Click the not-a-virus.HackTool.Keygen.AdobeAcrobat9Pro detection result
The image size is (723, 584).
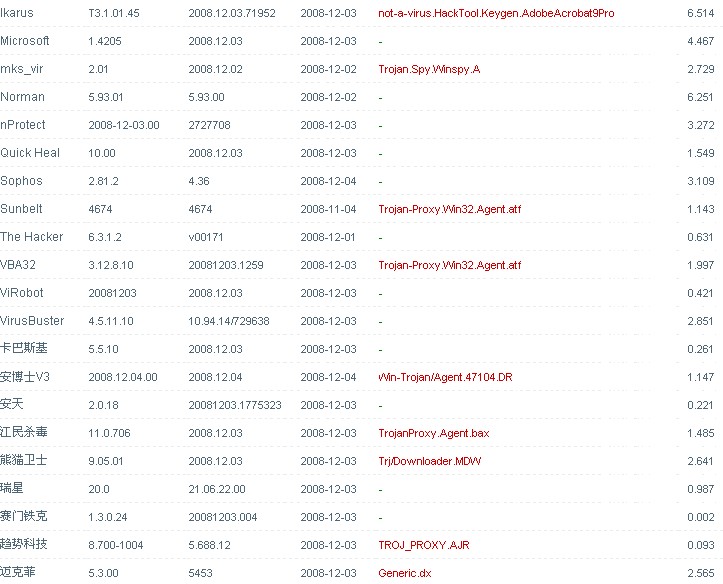pyautogui.click(x=496, y=13)
